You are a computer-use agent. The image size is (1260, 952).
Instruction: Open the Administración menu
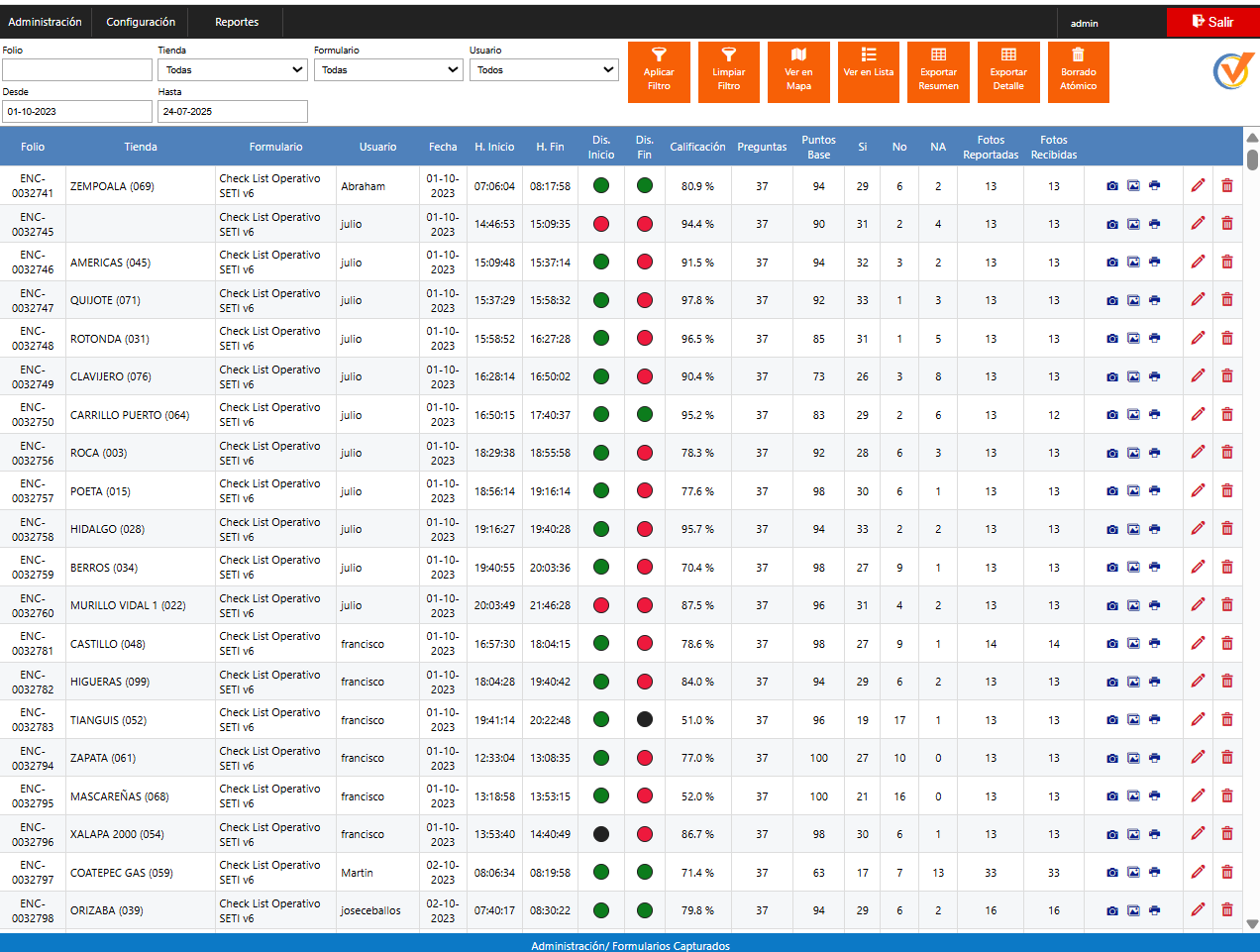46,22
